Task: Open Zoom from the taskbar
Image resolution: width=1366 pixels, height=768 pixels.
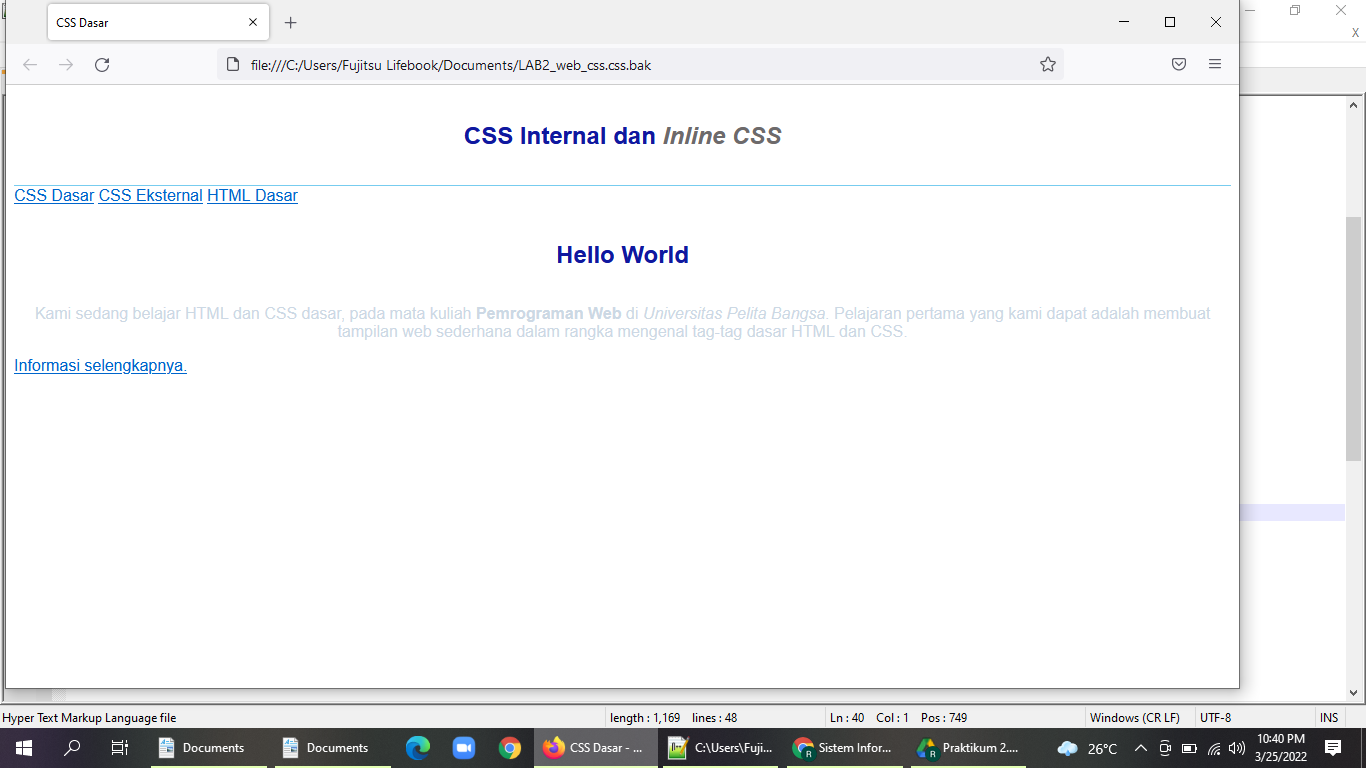Action: (463, 748)
